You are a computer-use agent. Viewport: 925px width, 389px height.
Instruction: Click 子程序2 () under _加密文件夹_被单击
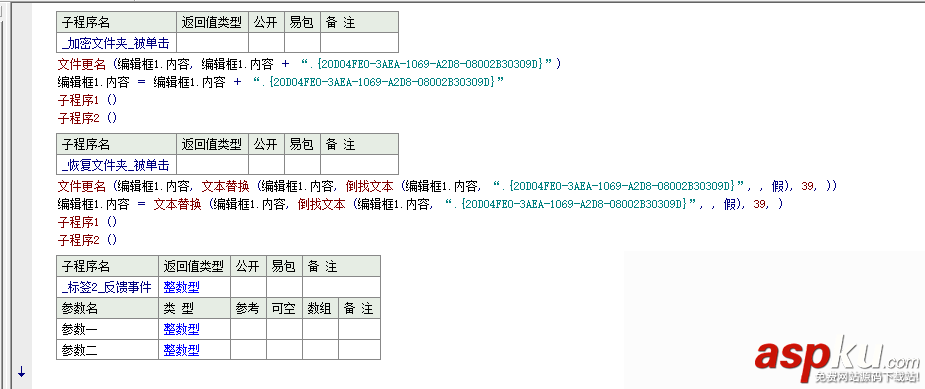click(87, 118)
